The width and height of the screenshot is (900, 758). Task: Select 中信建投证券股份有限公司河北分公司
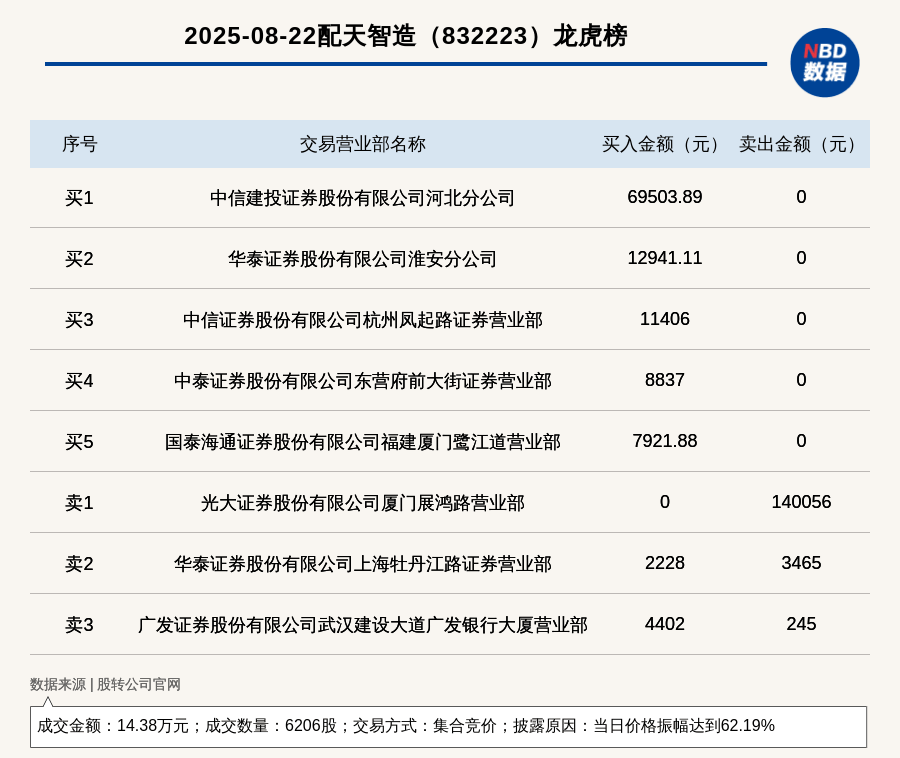click(x=362, y=198)
